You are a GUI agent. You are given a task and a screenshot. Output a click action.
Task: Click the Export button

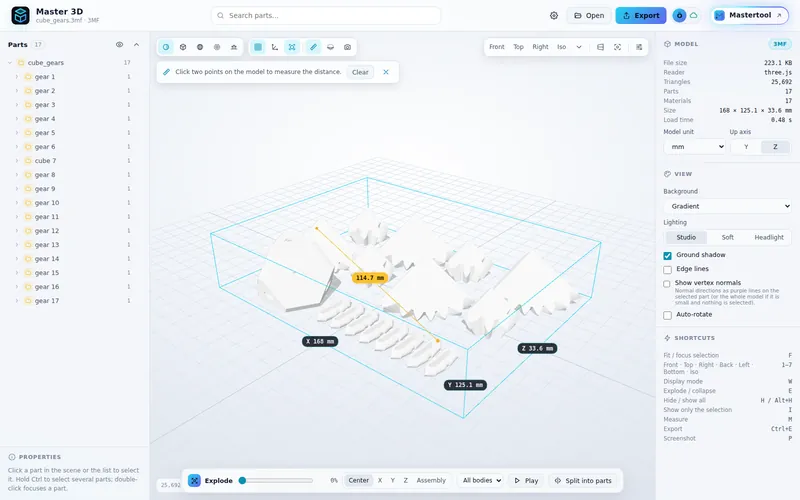pos(641,15)
